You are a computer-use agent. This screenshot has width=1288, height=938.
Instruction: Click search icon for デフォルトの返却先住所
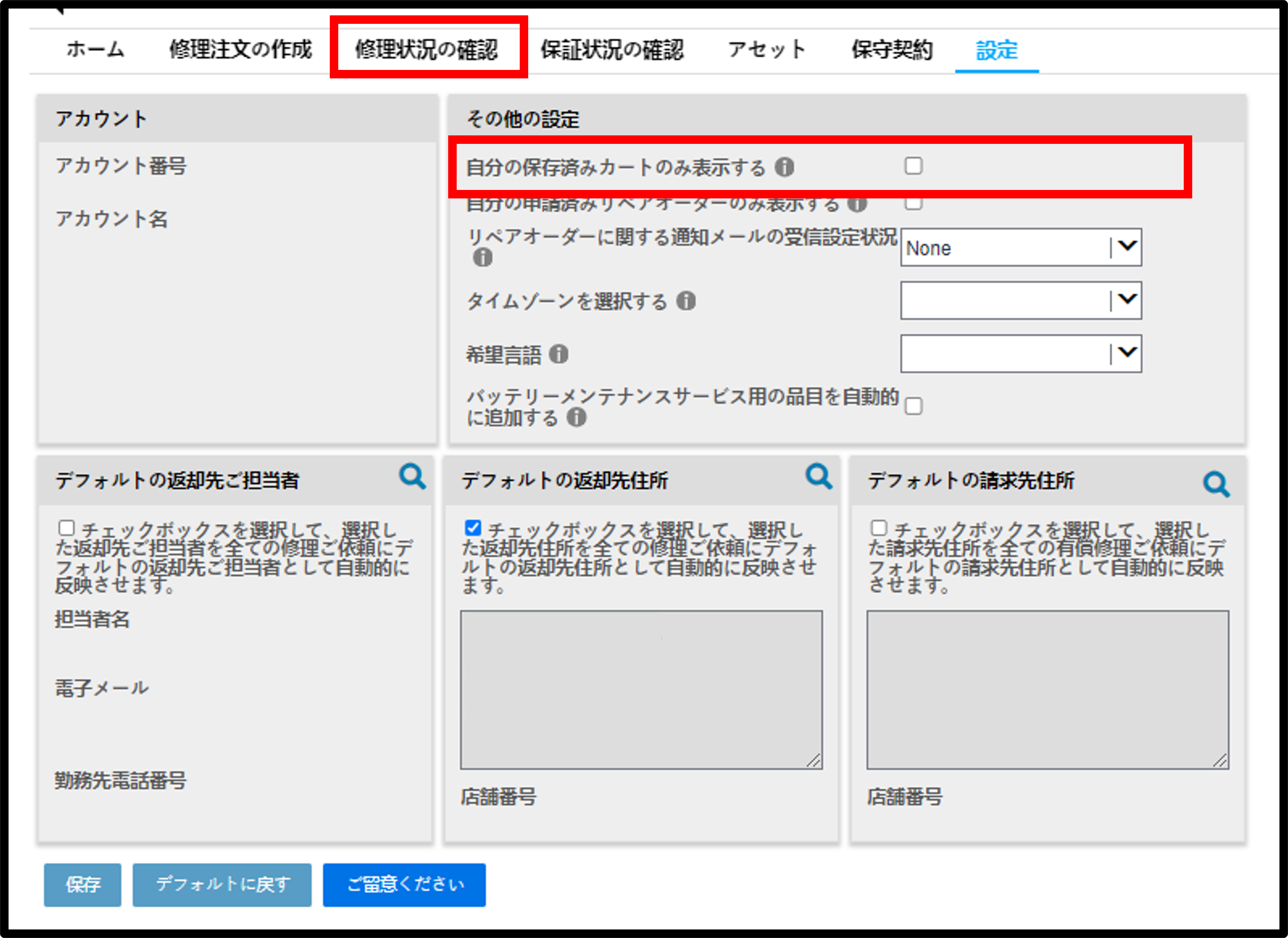click(819, 476)
